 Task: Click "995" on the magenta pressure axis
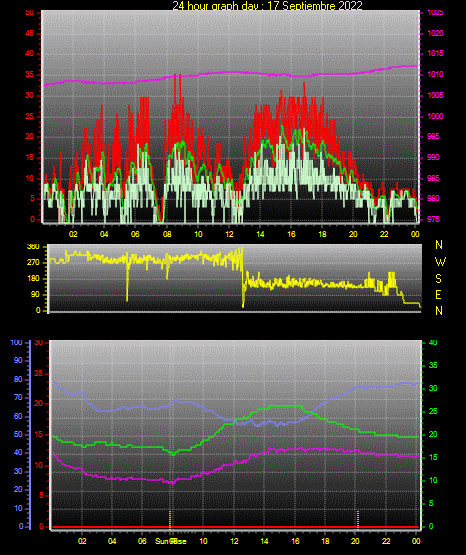coord(433,136)
